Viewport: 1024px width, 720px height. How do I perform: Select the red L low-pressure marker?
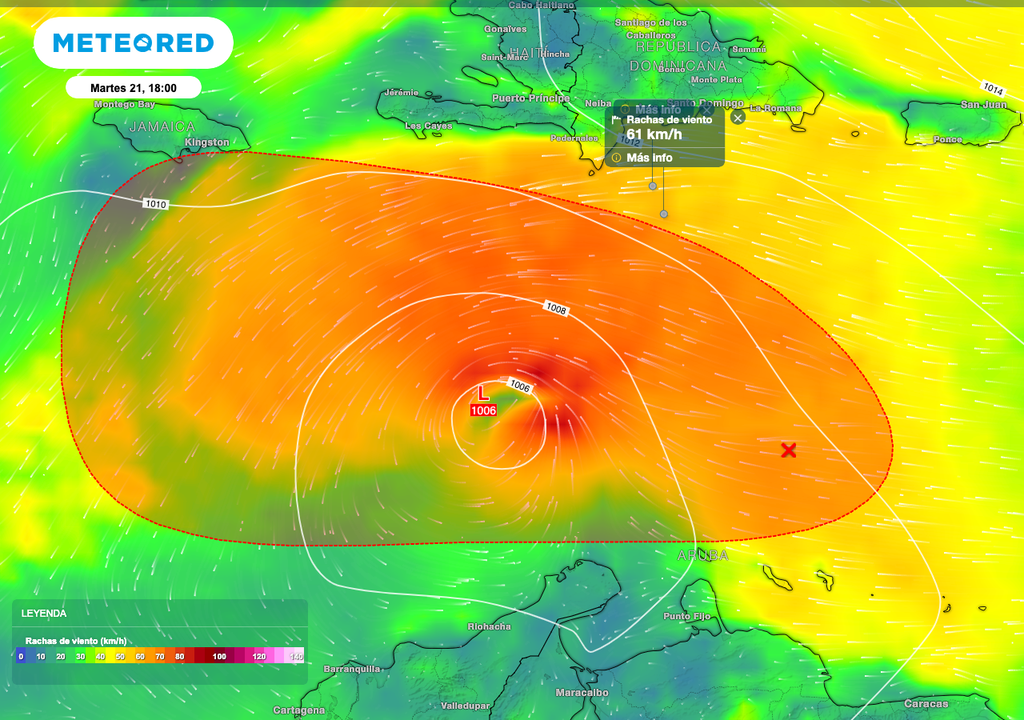point(483,394)
